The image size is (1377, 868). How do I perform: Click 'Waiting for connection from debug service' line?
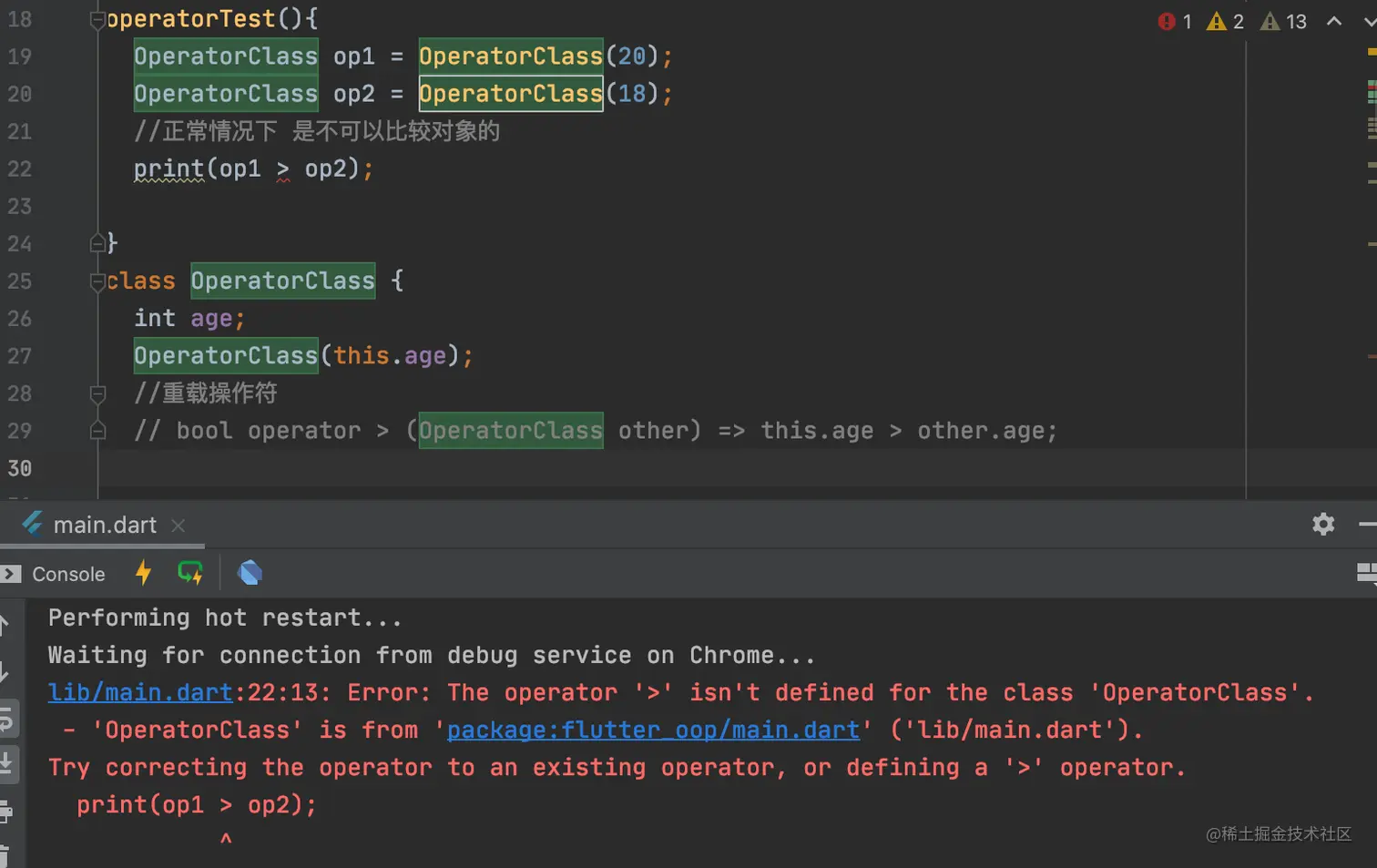(x=432, y=655)
